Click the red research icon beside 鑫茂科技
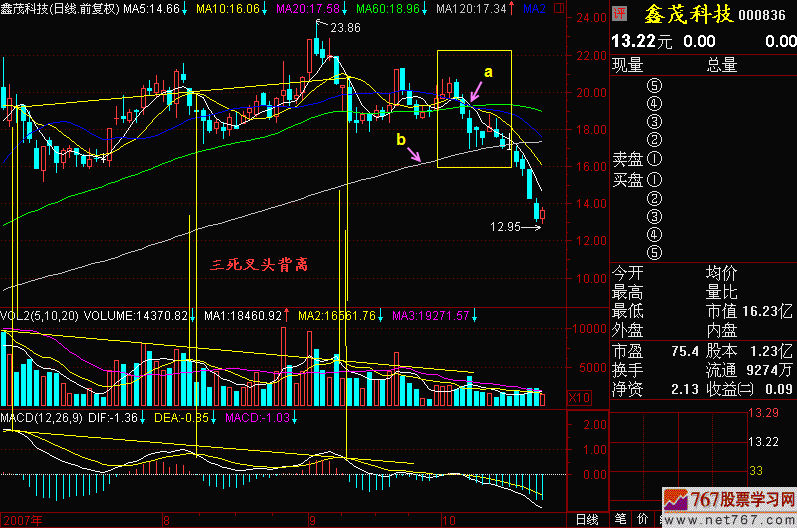Viewport: 797px width, 528px height. (x=621, y=12)
